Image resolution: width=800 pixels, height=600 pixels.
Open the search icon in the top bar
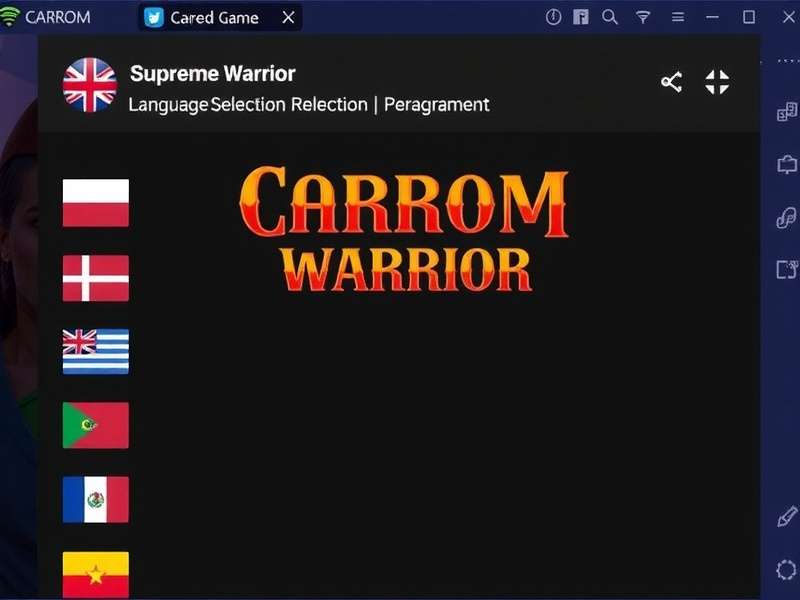(608, 16)
